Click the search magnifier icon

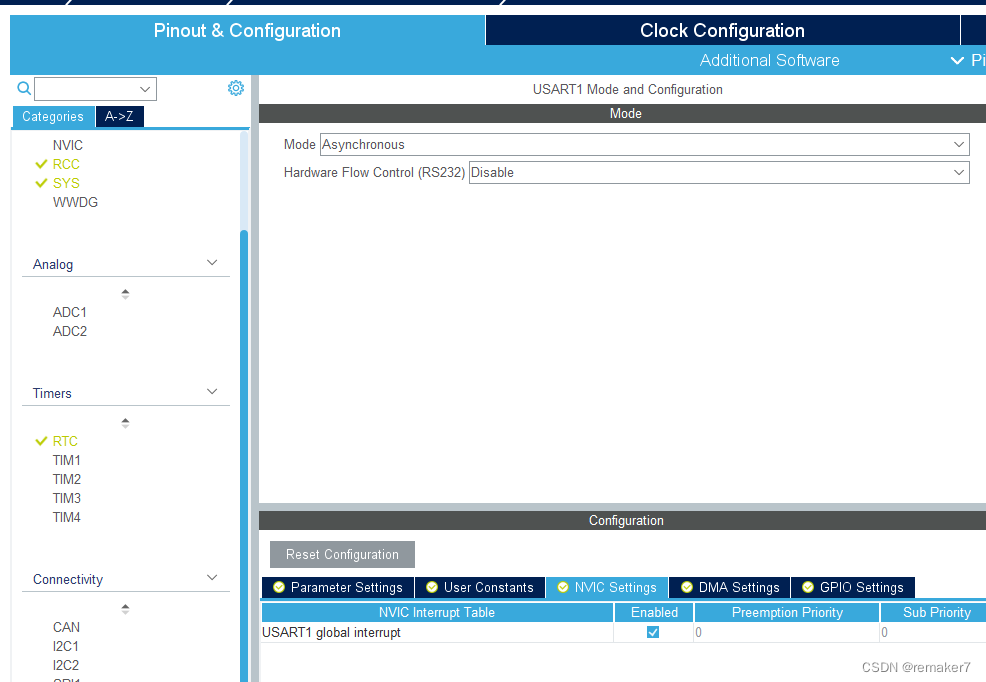(x=24, y=89)
